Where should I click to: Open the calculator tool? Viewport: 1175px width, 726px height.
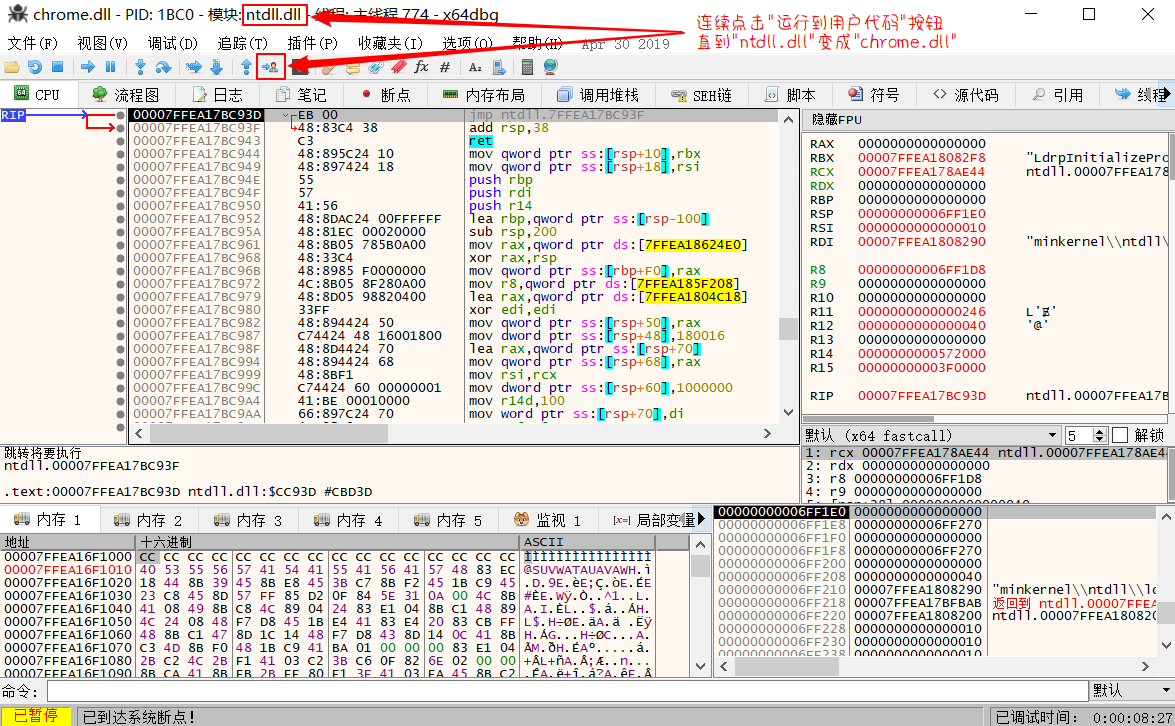(x=528, y=67)
